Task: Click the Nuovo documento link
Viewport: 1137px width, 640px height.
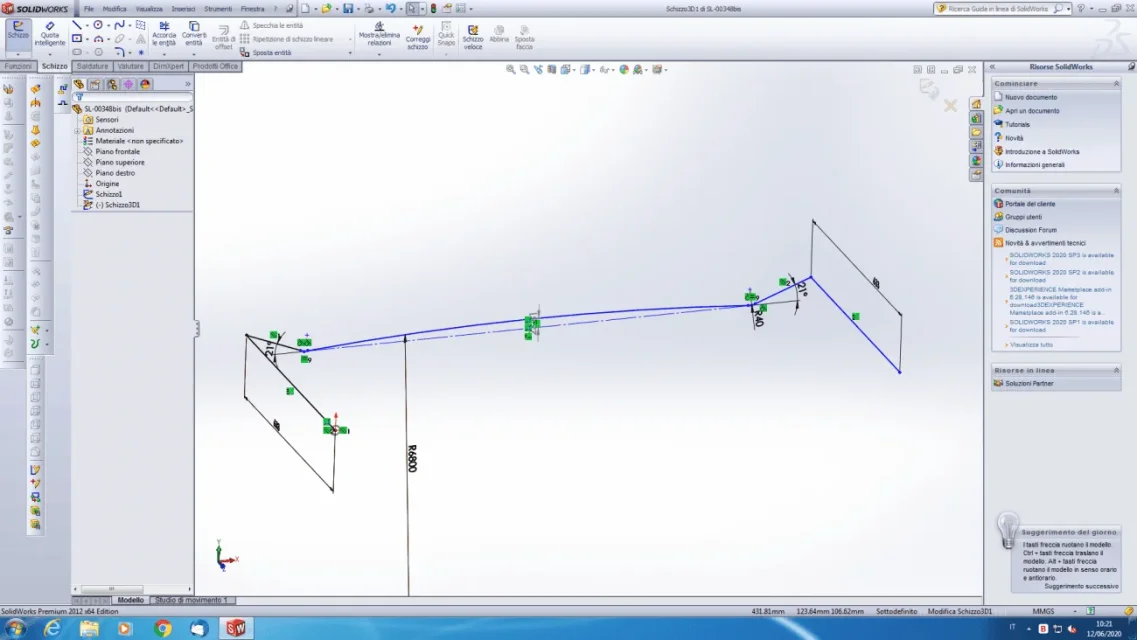Action: click(1030, 97)
